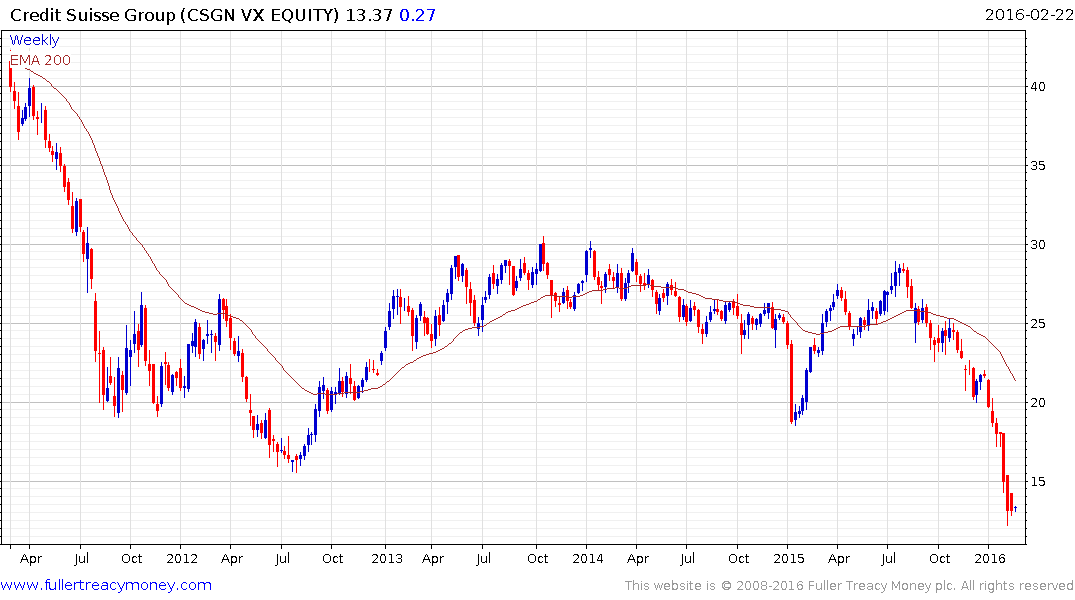Select the x-axis label 2013
The image size is (1075, 600).
[387, 559]
